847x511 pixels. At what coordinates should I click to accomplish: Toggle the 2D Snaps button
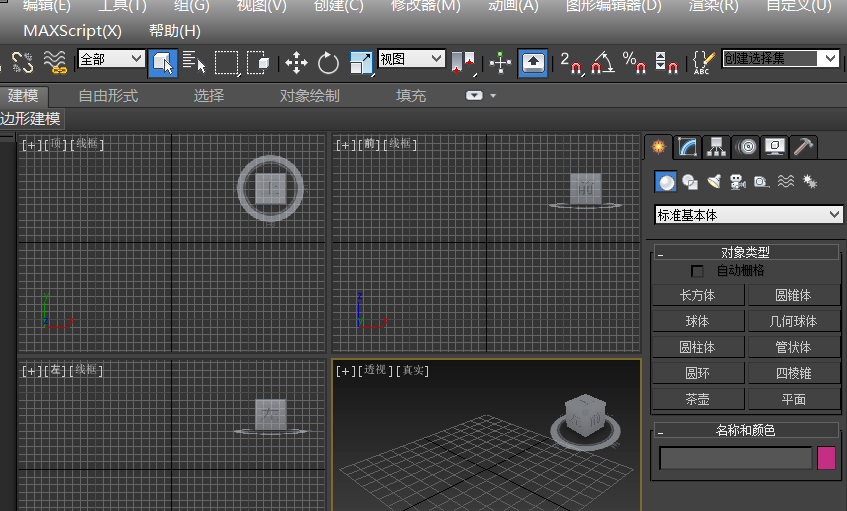[572, 63]
